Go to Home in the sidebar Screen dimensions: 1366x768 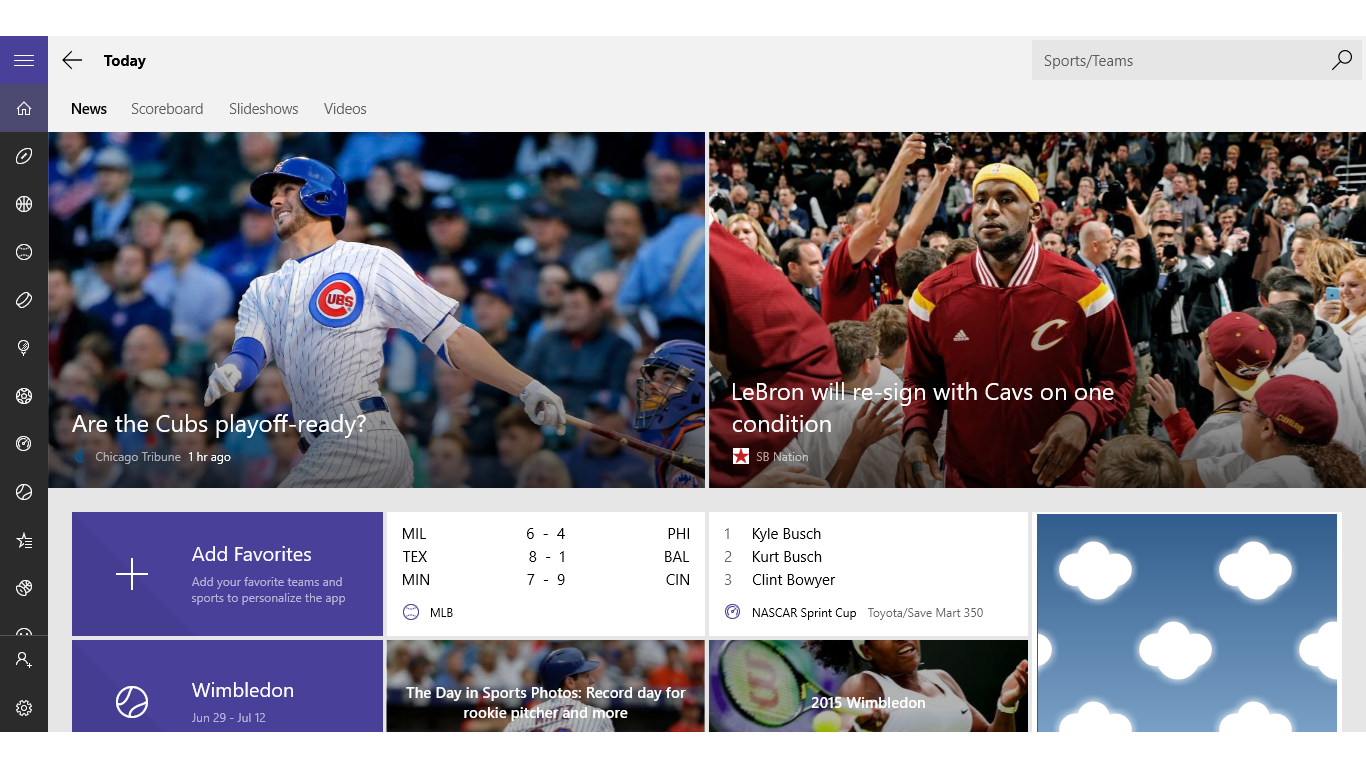click(24, 108)
